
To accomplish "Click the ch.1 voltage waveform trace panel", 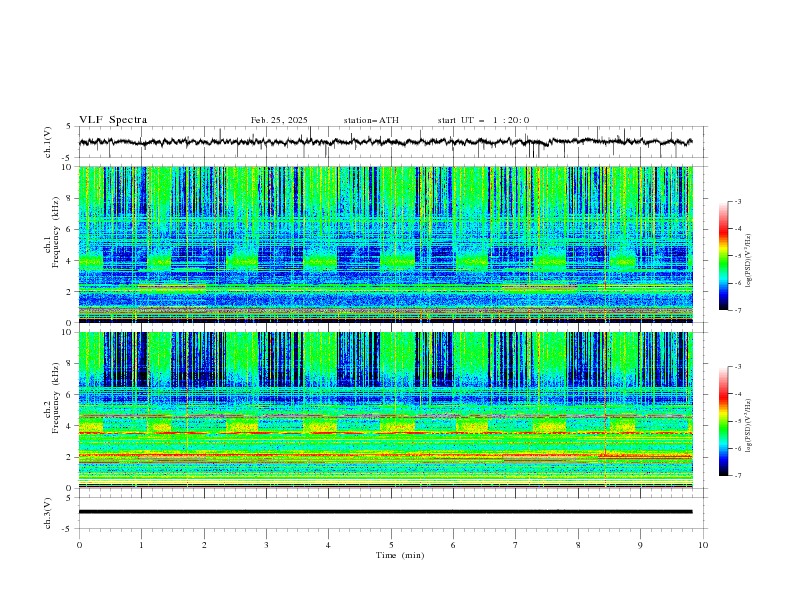I will (393, 142).
